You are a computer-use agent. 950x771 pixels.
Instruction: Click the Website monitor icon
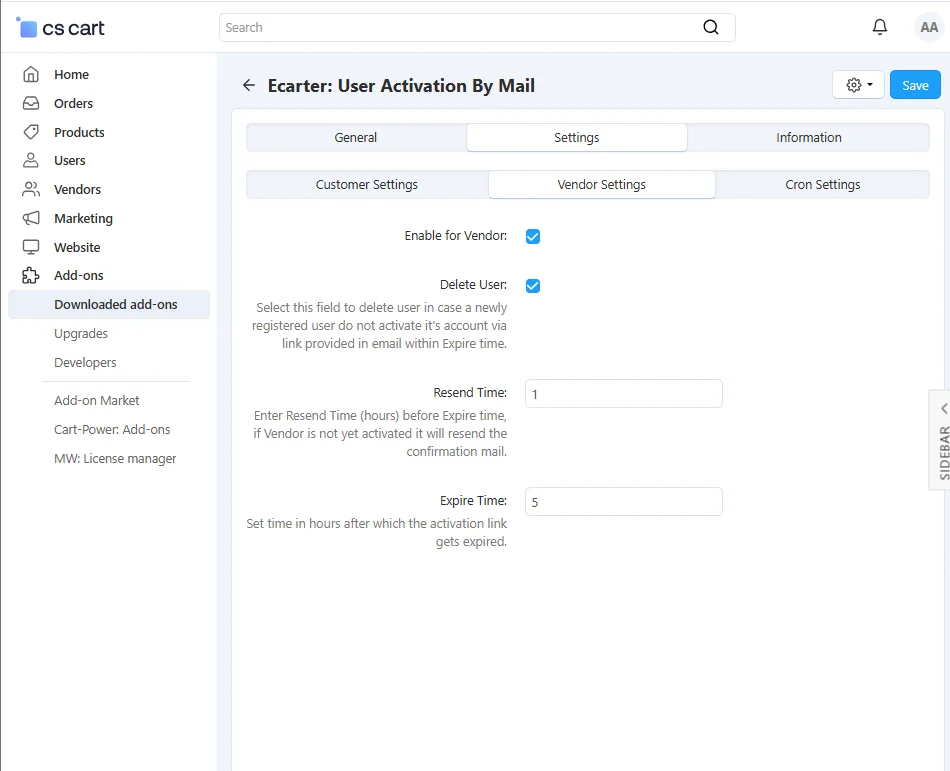[x=31, y=247]
